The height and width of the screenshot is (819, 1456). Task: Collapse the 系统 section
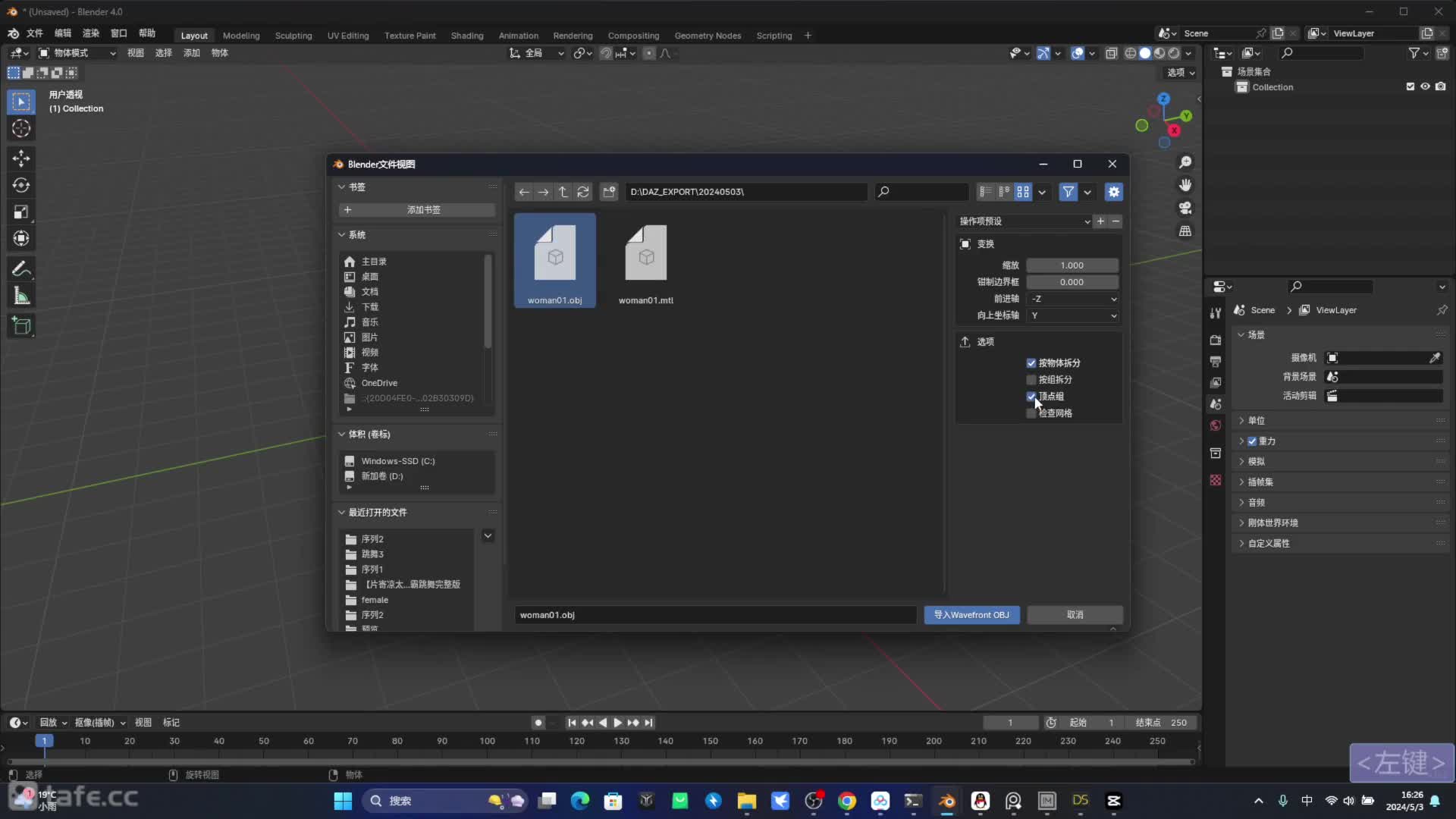pos(341,235)
